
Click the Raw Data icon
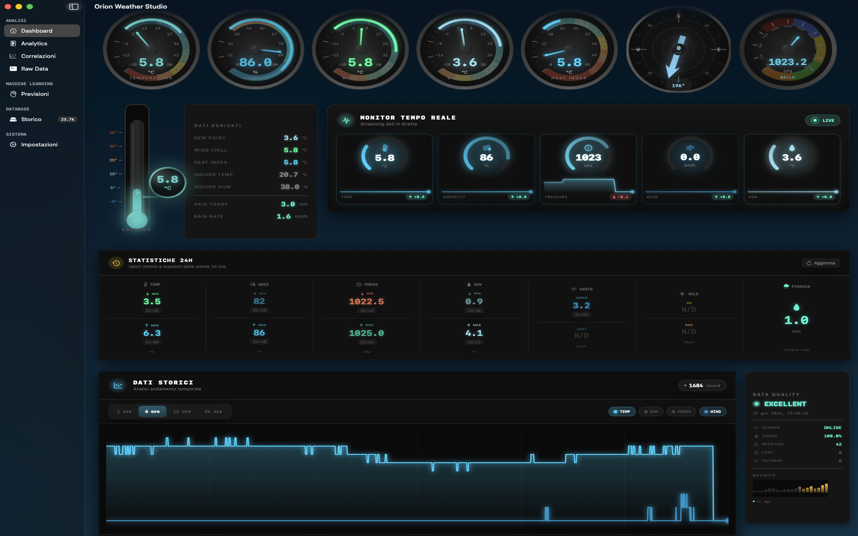point(13,68)
